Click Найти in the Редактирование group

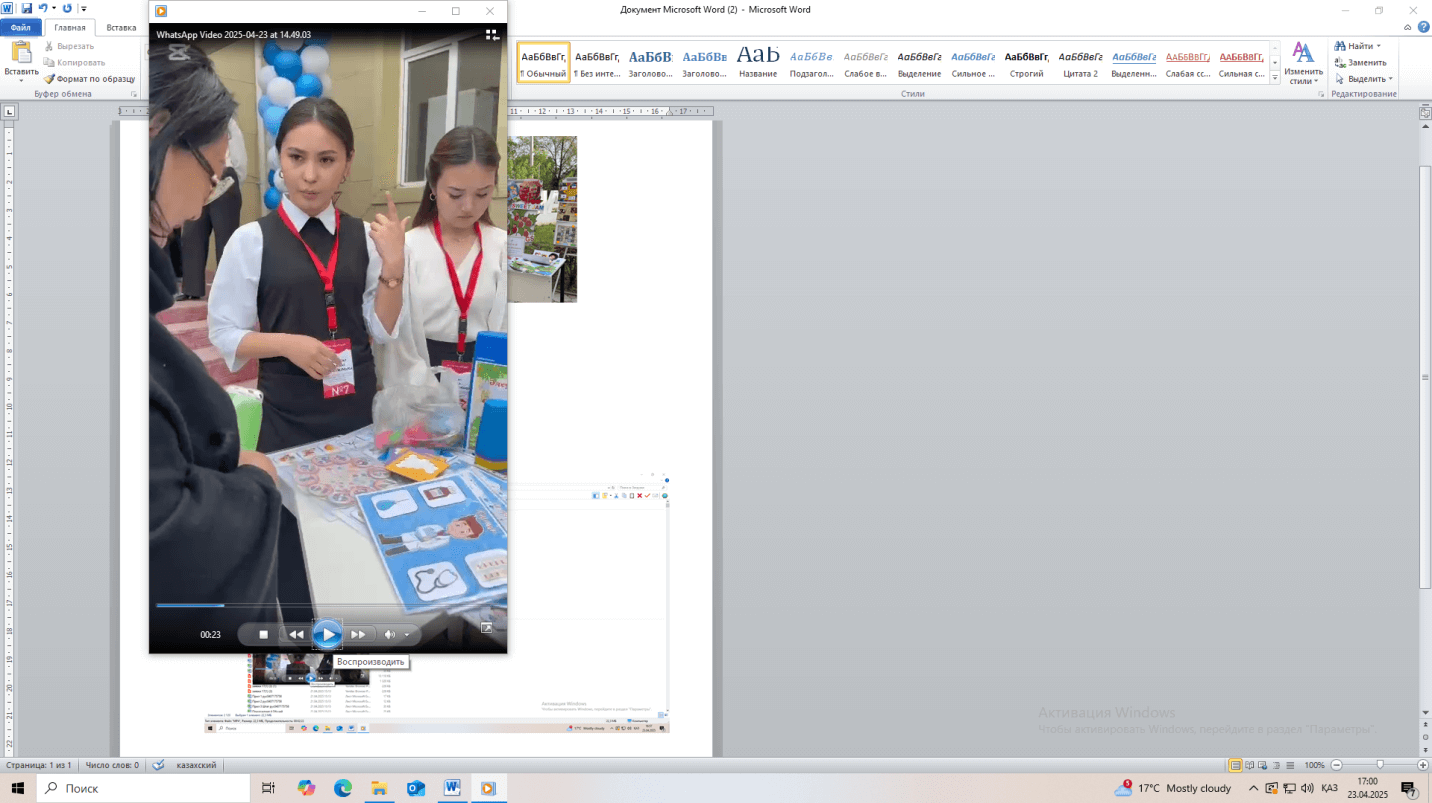point(1359,46)
